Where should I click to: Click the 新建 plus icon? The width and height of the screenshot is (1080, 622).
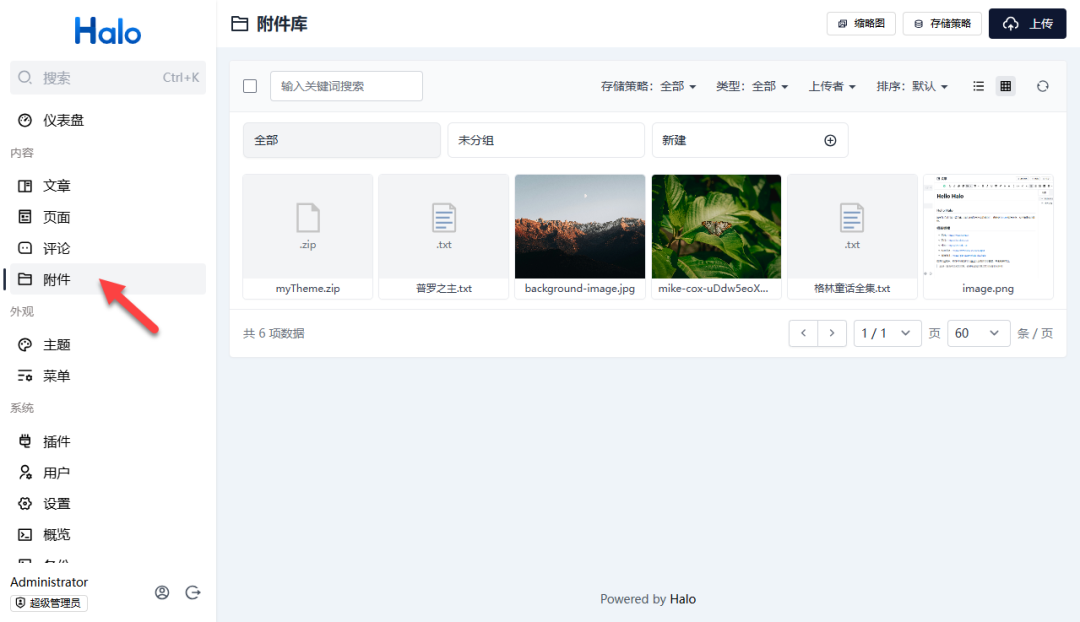tap(831, 141)
